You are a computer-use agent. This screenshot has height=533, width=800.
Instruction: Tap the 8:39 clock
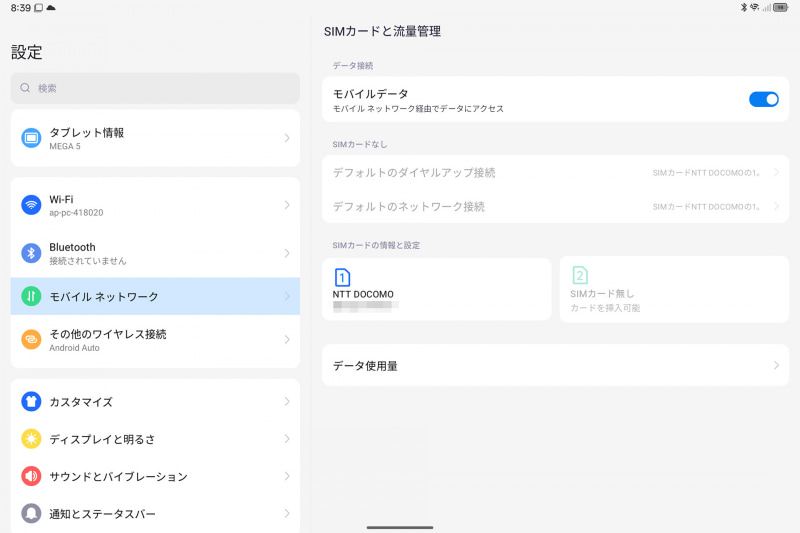(x=20, y=8)
